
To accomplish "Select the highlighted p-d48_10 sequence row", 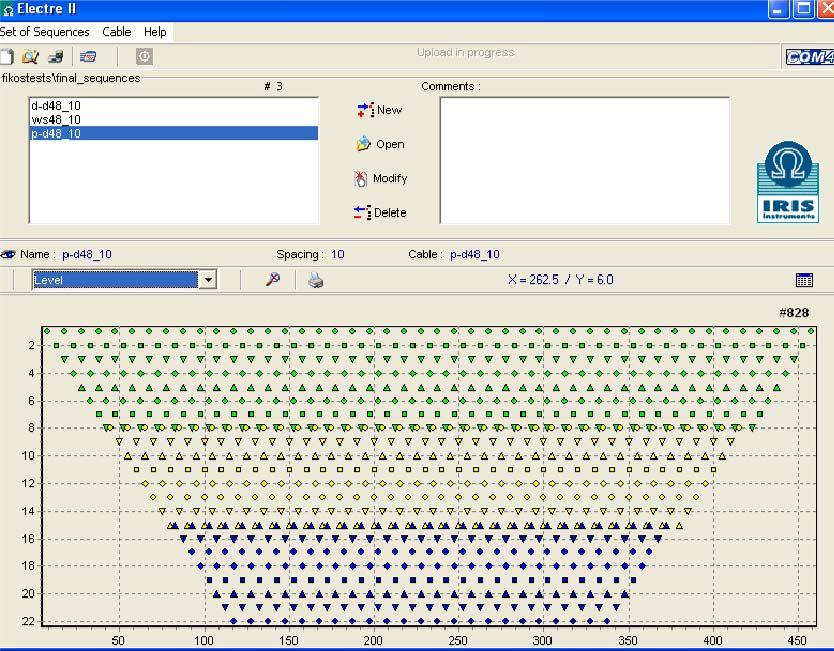I will coord(173,133).
